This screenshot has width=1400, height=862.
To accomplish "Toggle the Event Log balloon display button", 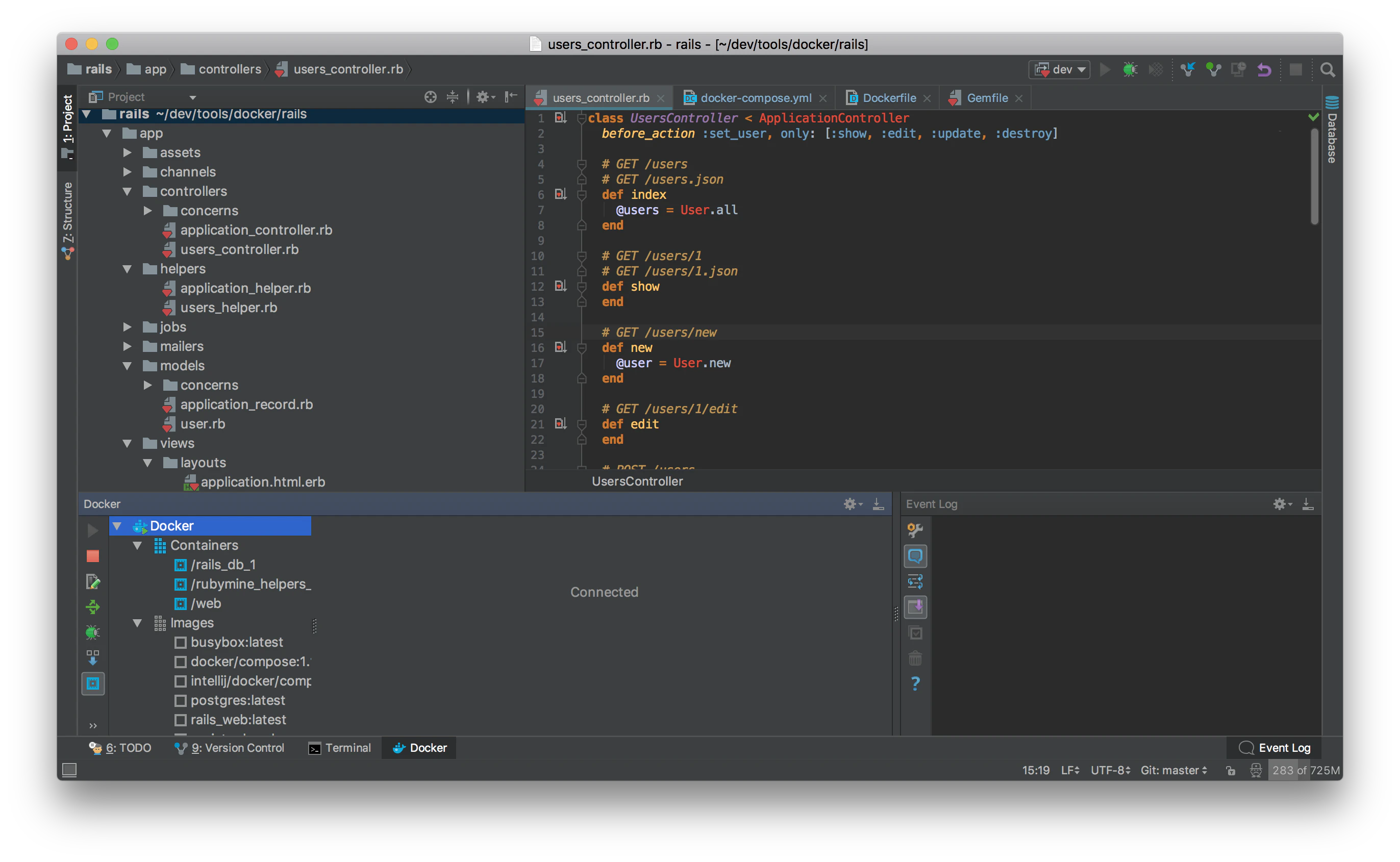I will 915,556.
